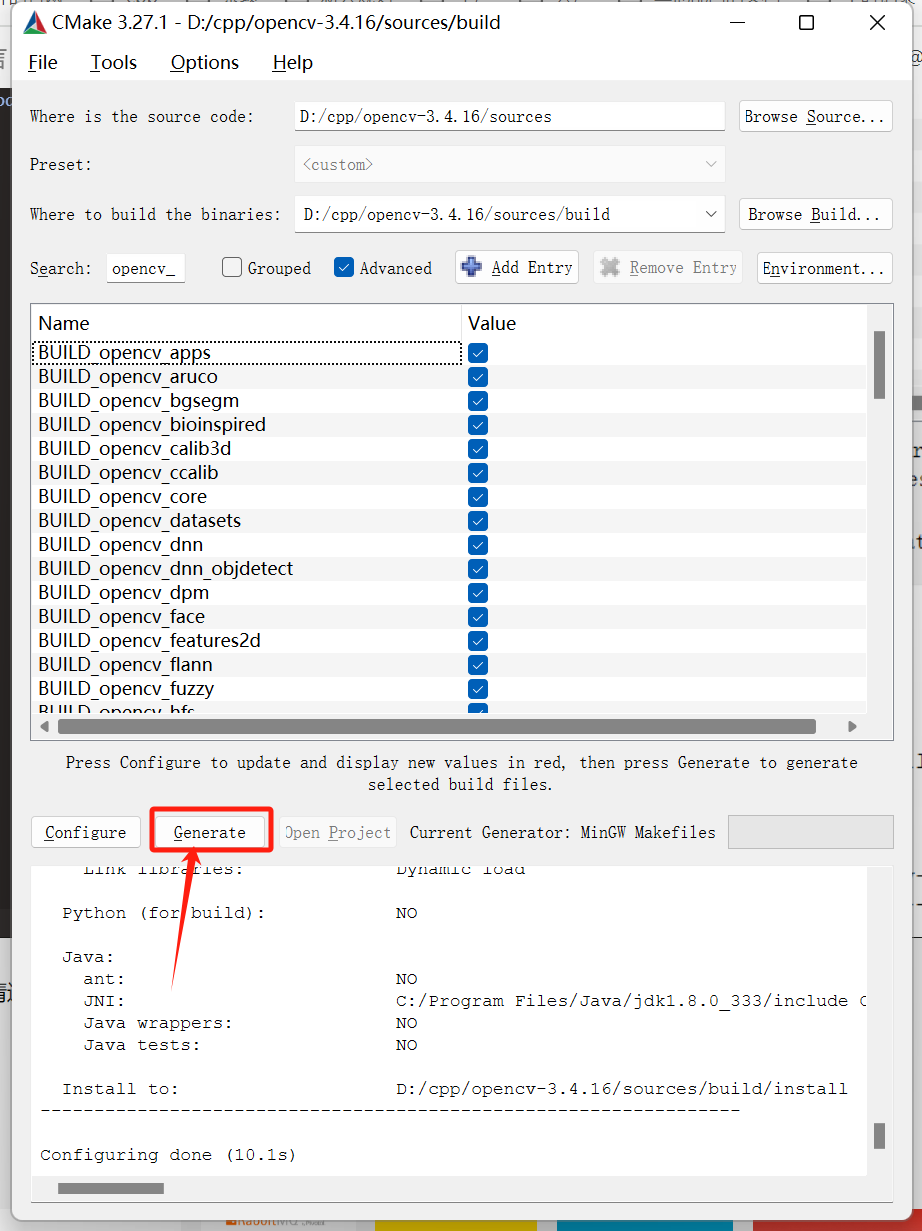Click the Generate button
922x1231 pixels.
[210, 832]
